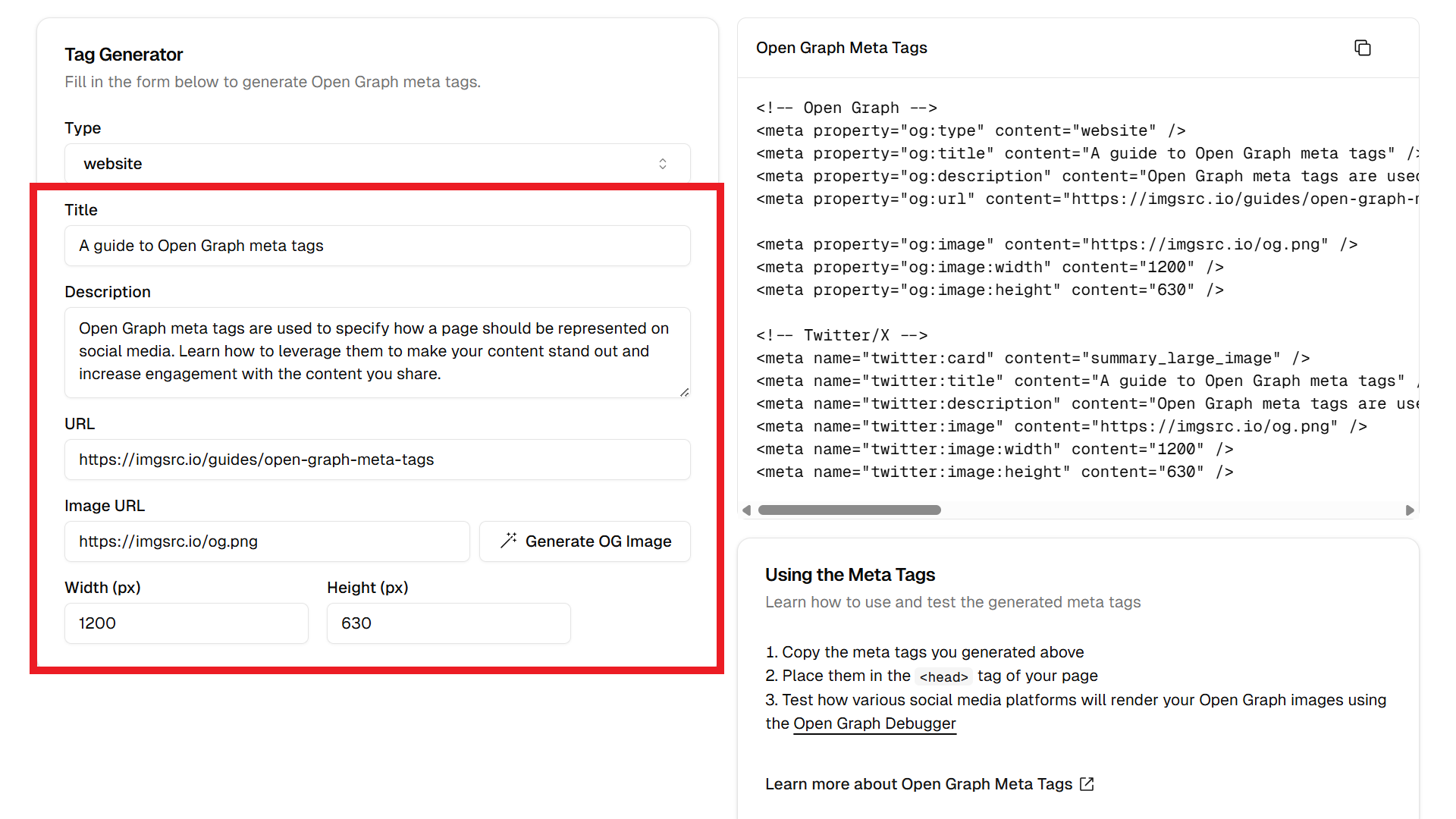This screenshot has height=819, width=1456.
Task: Click the og:image meta tag code line
Action: [x=1056, y=244]
